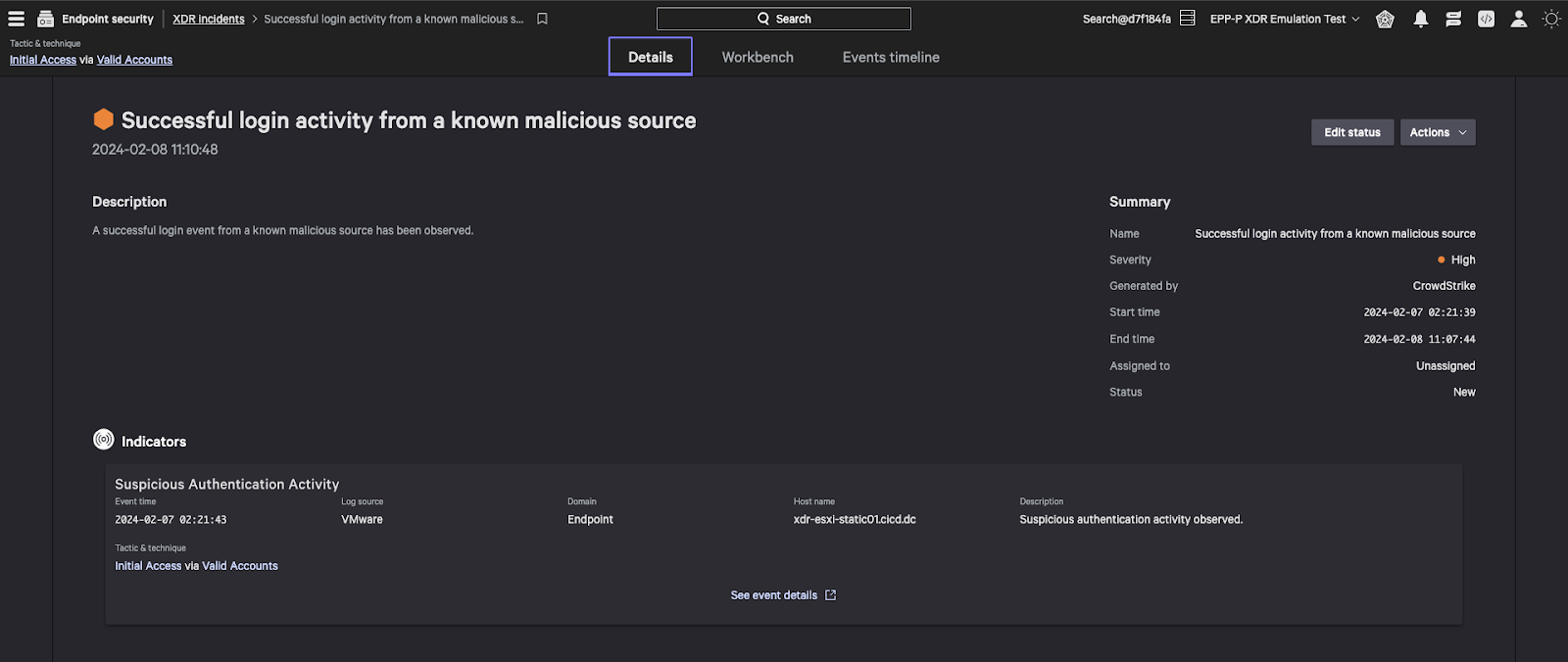Click the Edit status button
This screenshot has height=662, width=1568.
(x=1352, y=132)
